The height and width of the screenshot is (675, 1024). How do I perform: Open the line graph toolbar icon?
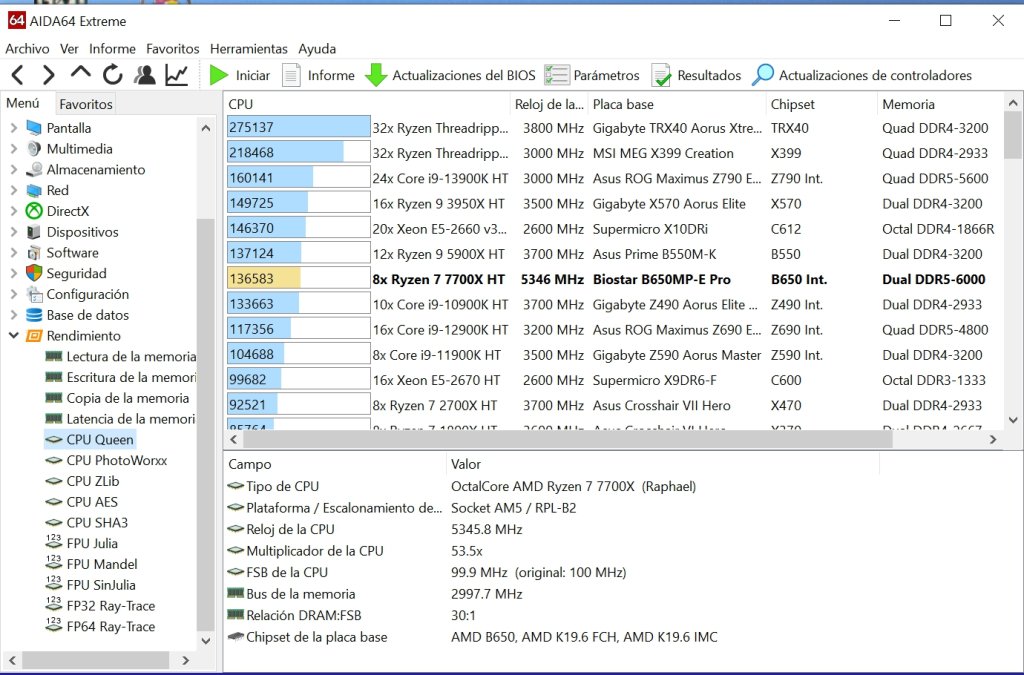pos(176,75)
